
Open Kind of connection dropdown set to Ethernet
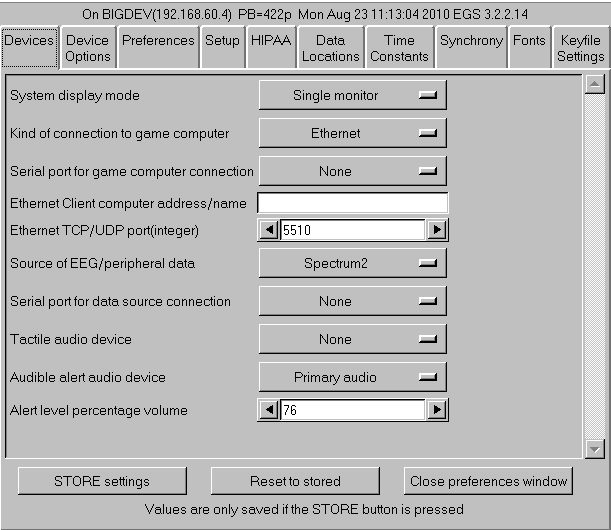(352, 133)
